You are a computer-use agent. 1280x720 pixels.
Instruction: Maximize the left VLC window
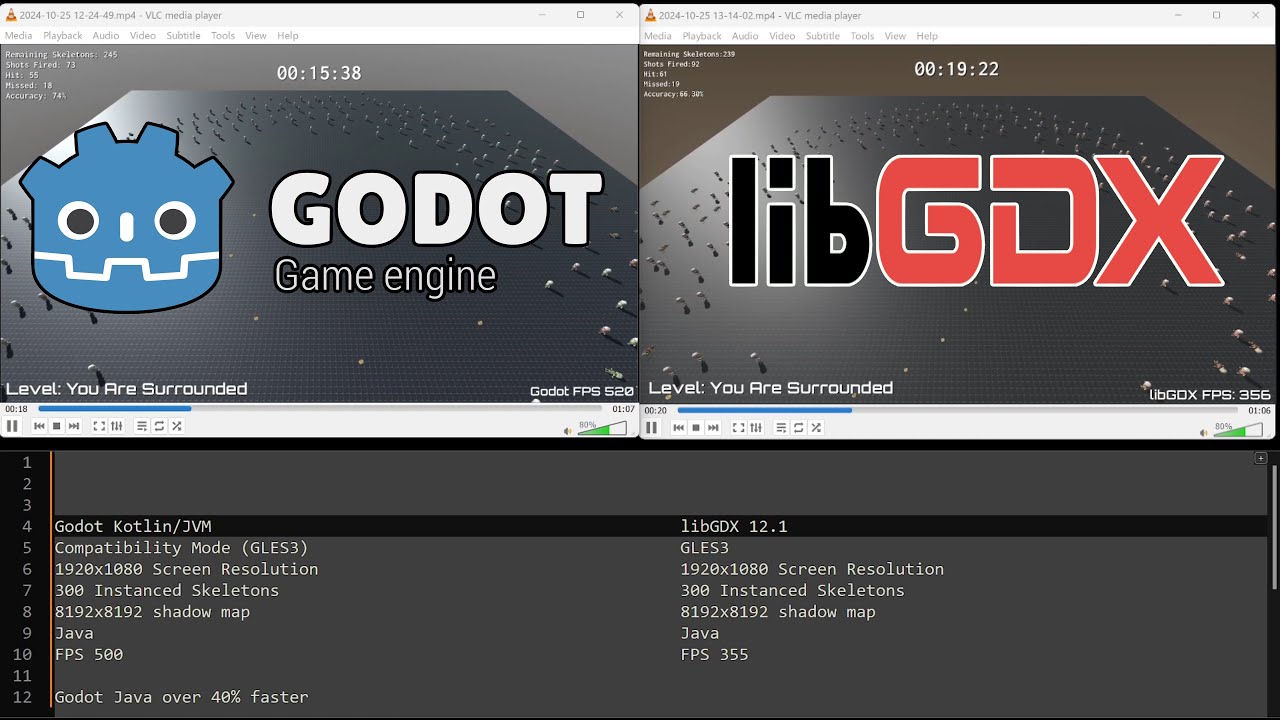pos(580,15)
